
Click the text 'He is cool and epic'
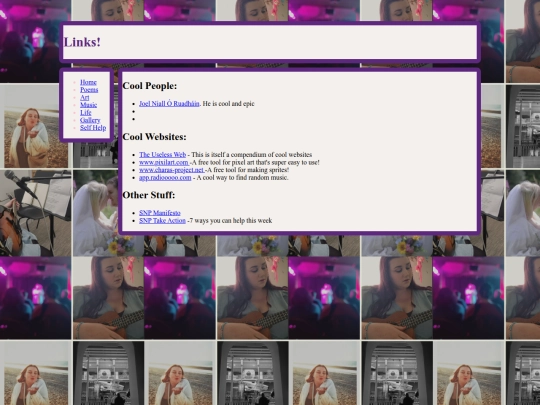click(228, 104)
